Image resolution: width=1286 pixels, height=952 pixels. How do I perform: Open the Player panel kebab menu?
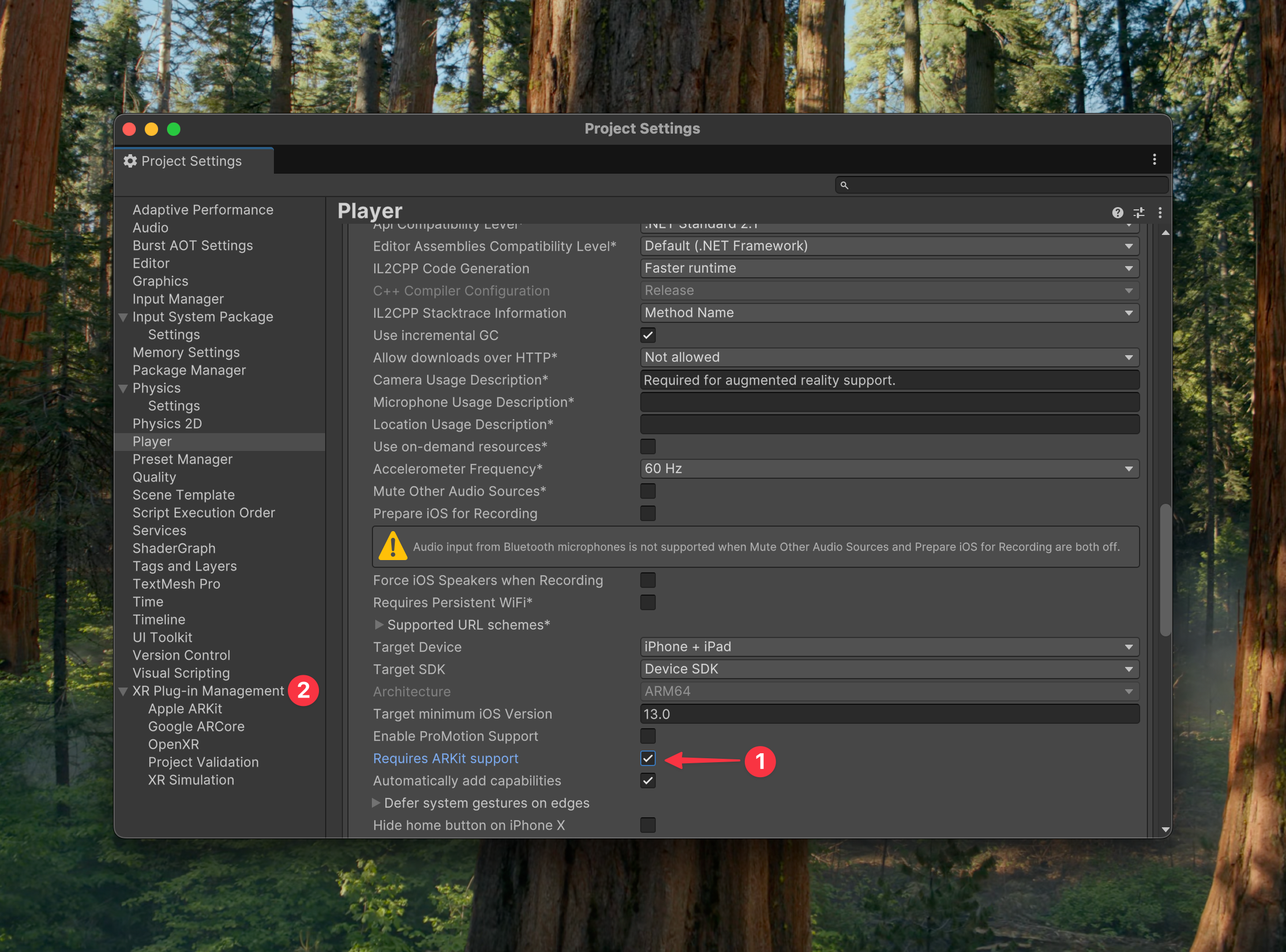(x=1160, y=213)
